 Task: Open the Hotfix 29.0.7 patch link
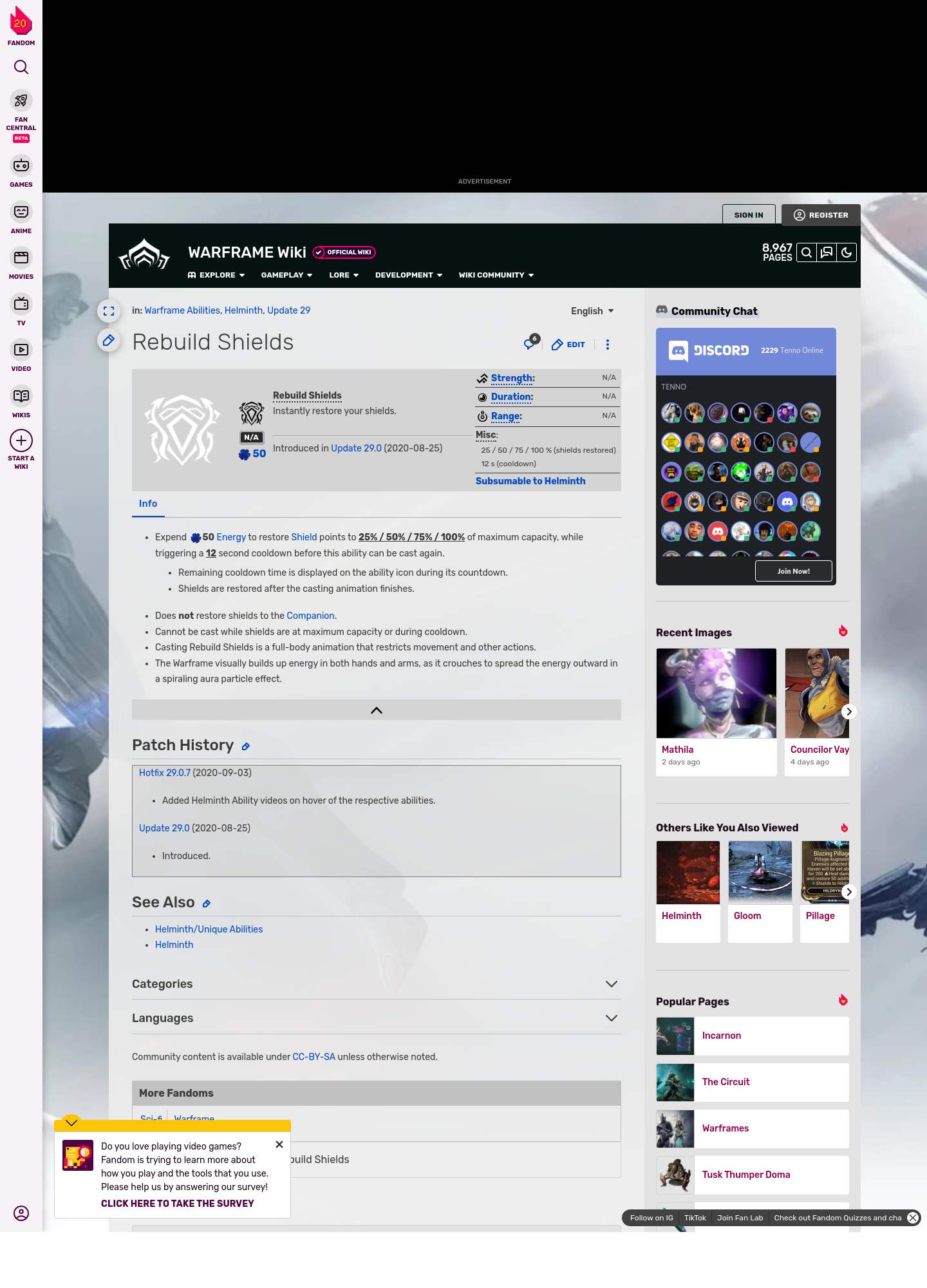point(165,773)
